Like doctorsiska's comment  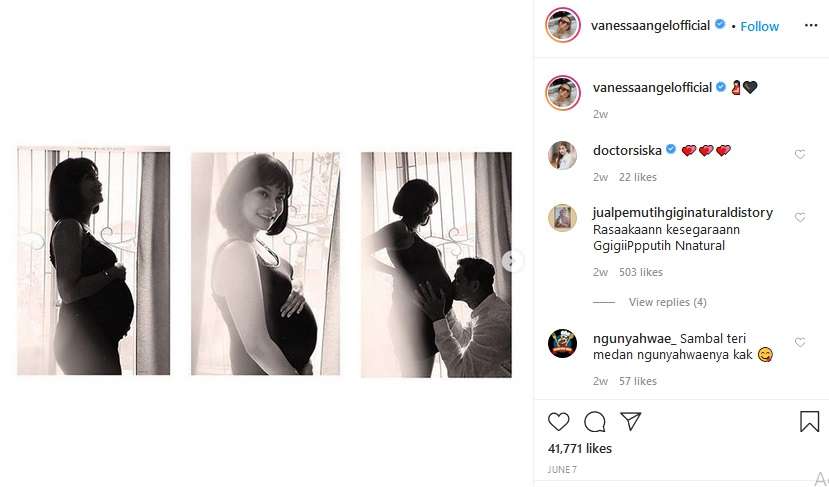point(800,154)
